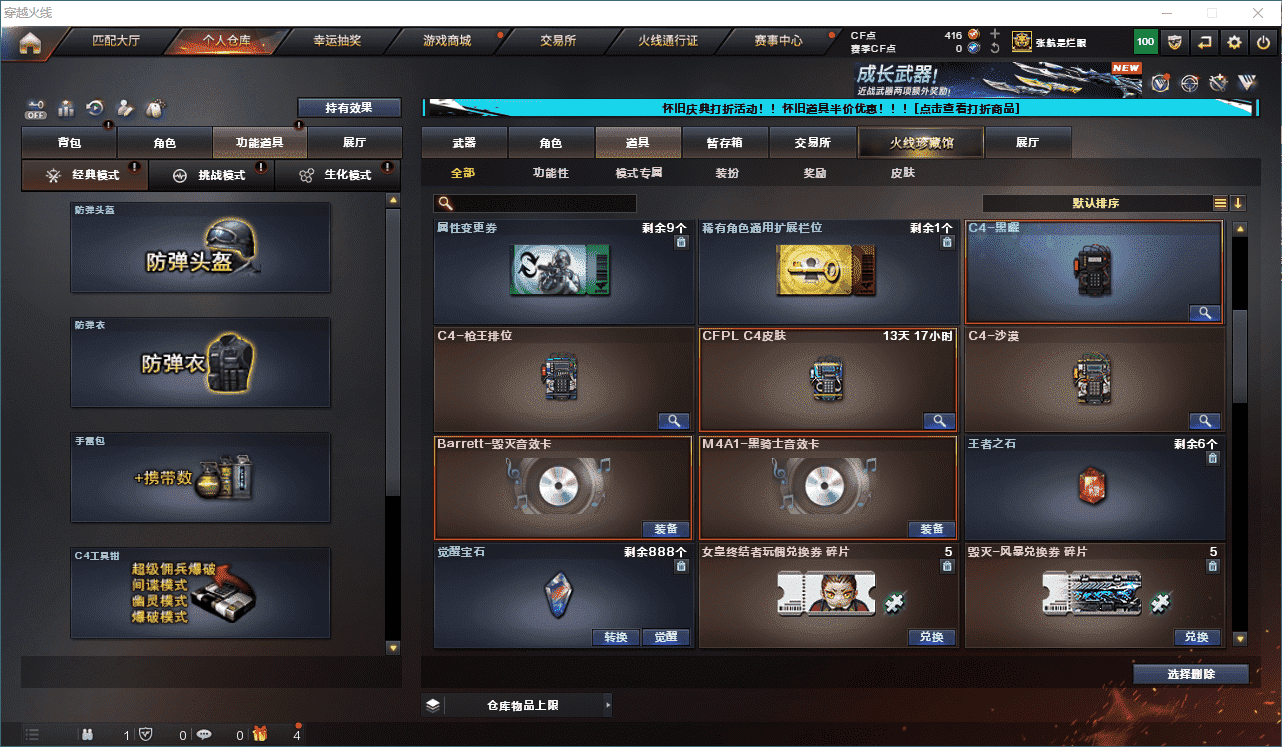Toggle sort direction arrow
The image size is (1282, 747).
click(x=1238, y=203)
